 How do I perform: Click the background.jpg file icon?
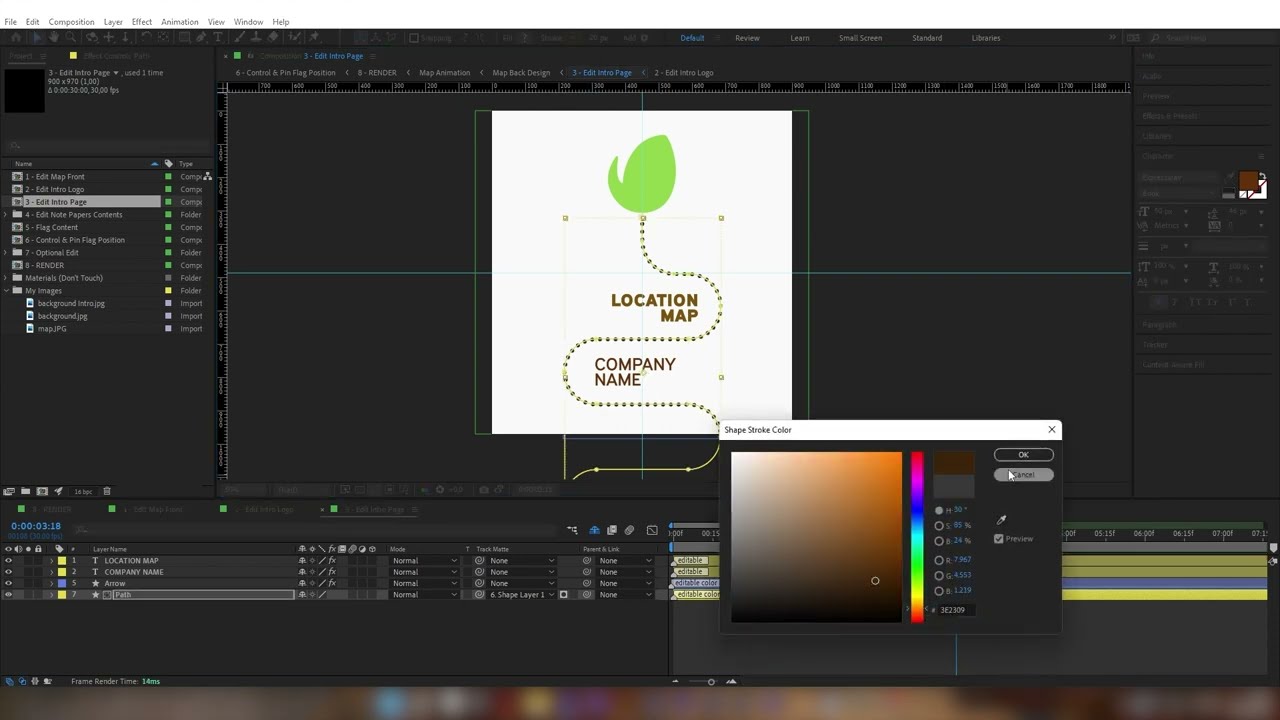point(30,316)
